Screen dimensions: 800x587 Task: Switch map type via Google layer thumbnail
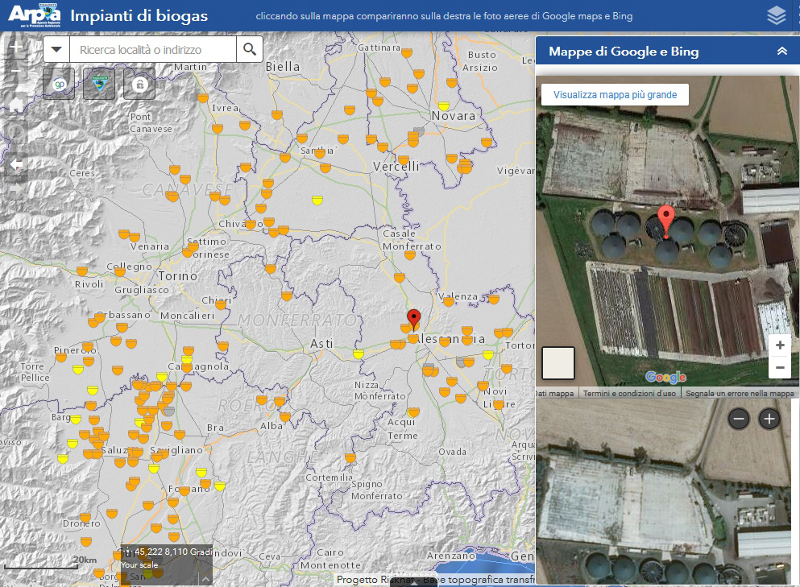click(x=558, y=363)
